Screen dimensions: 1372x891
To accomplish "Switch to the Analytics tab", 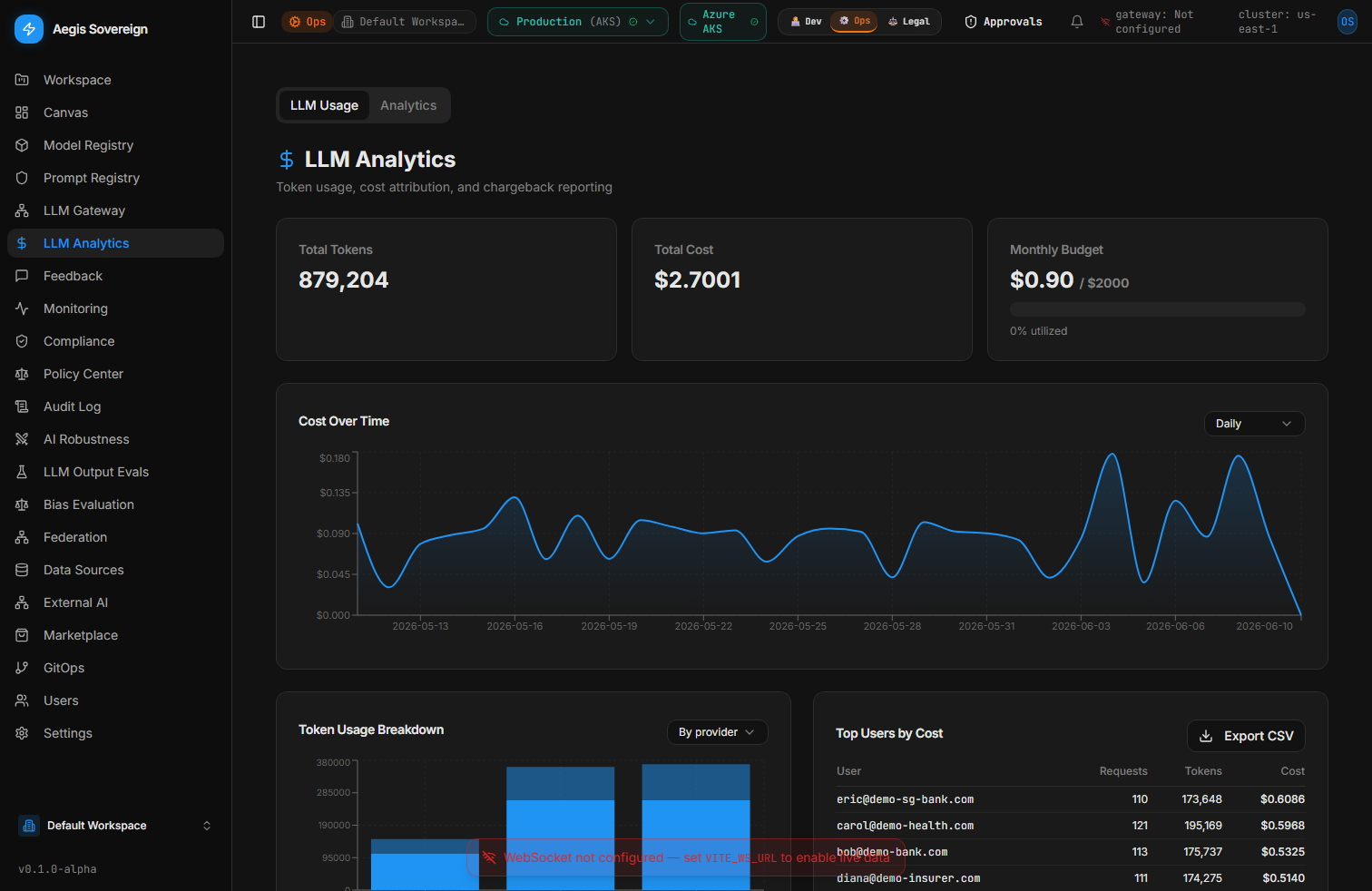I will click(408, 105).
